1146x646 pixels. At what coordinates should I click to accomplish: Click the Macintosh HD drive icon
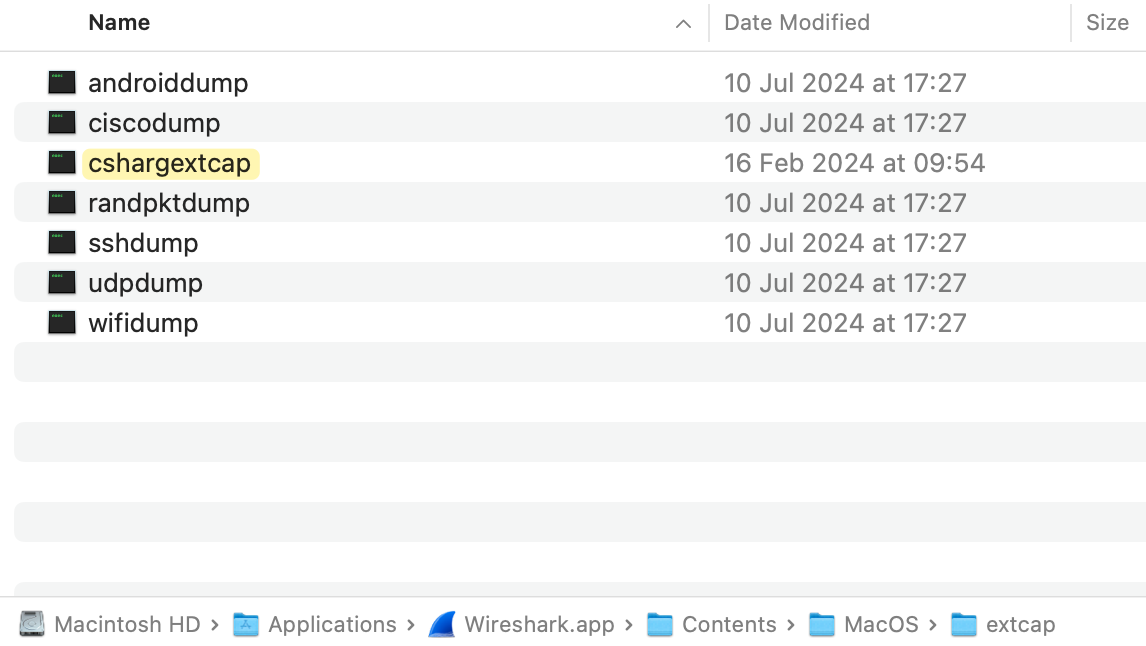[x=33, y=625]
